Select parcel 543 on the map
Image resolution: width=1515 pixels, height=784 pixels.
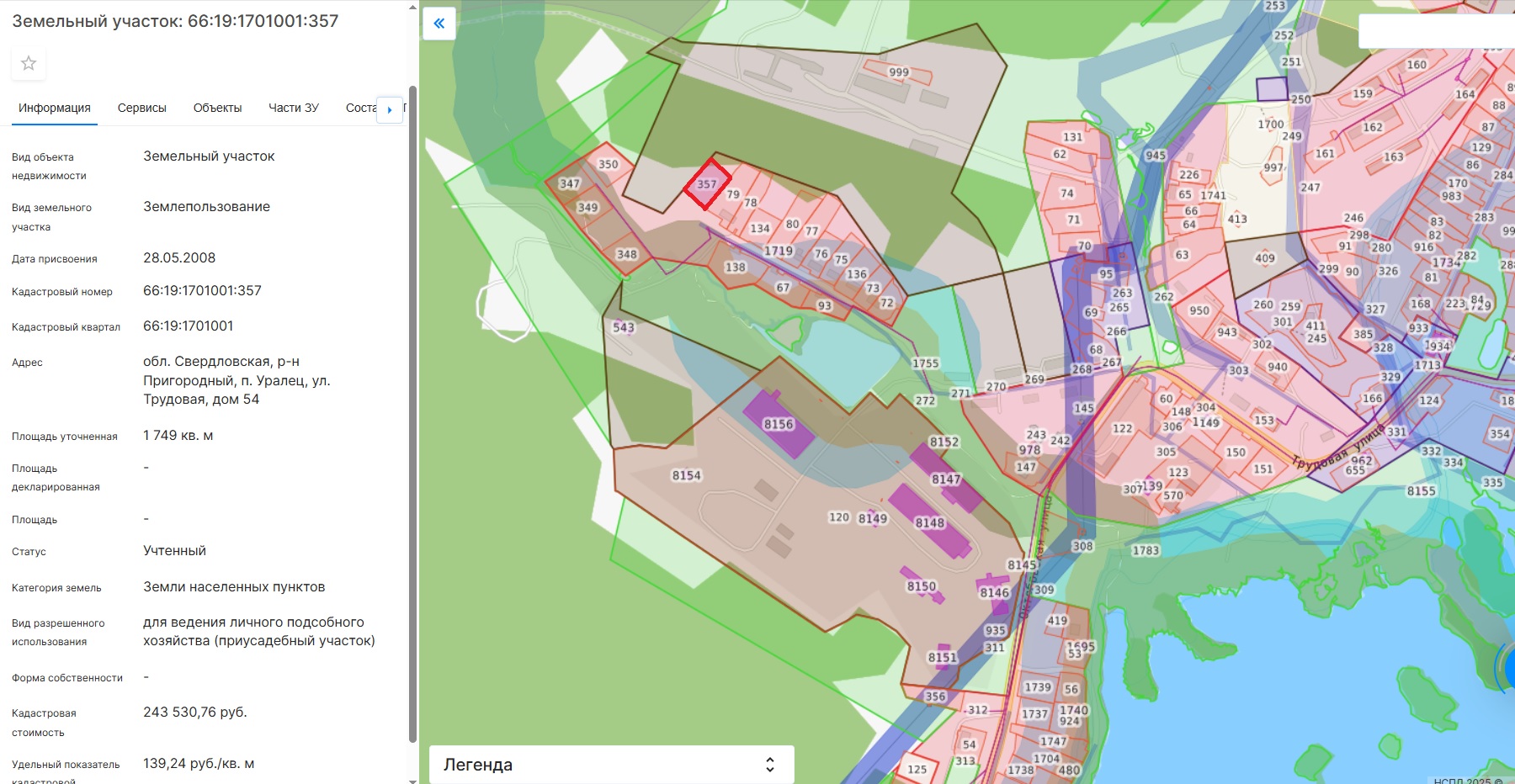[x=624, y=327]
